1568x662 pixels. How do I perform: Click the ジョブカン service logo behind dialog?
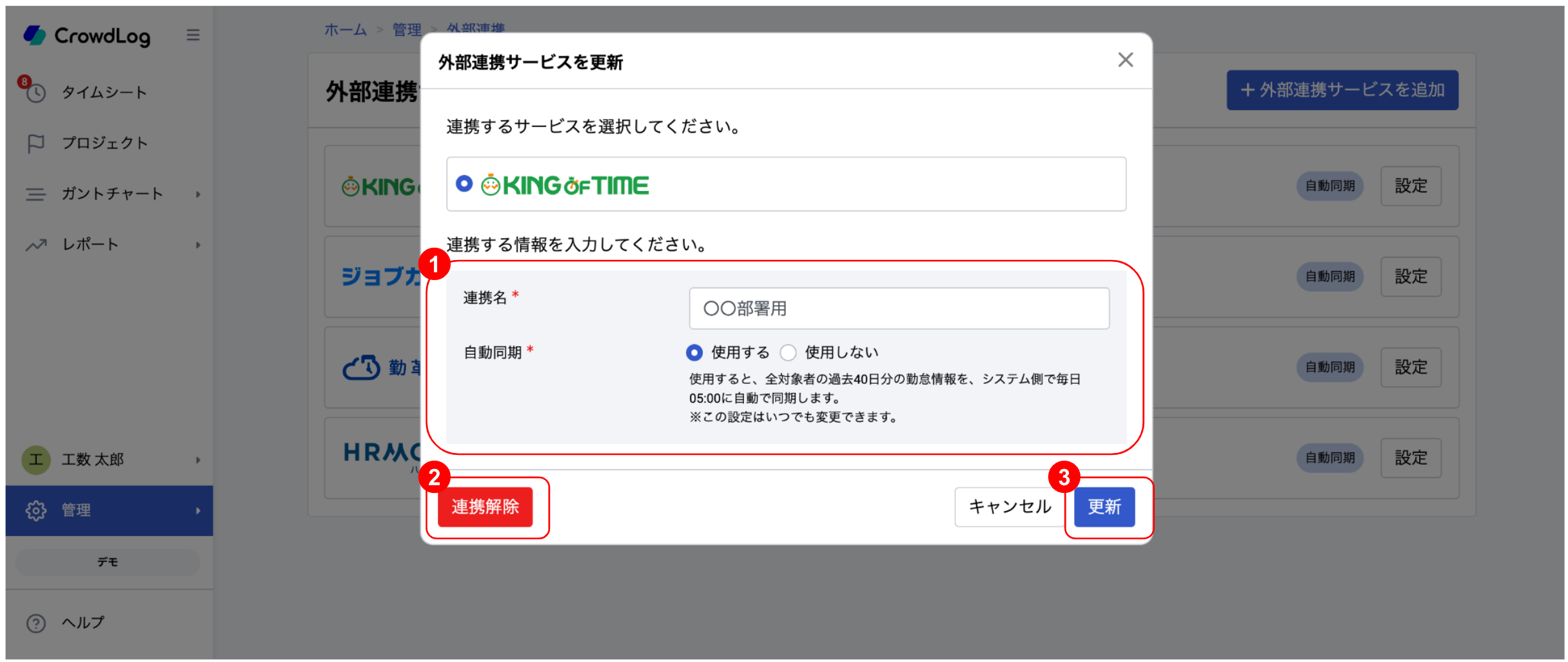click(381, 276)
